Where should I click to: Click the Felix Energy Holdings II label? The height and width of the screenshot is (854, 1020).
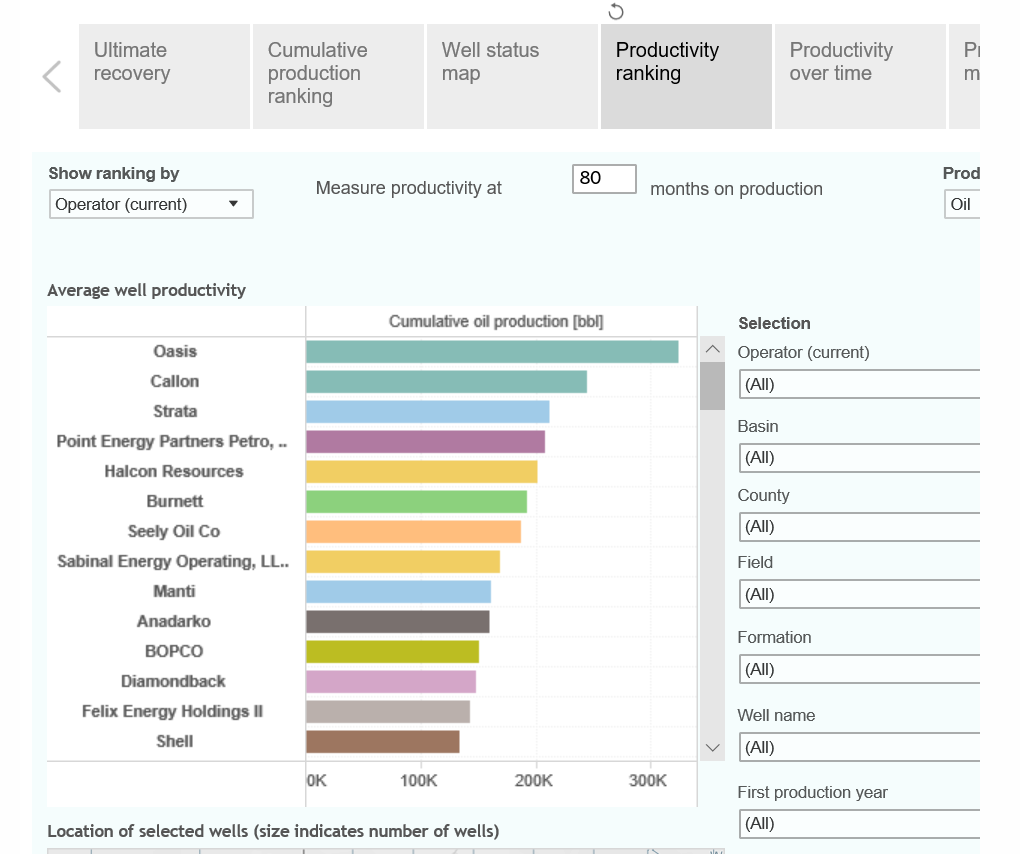click(172, 711)
